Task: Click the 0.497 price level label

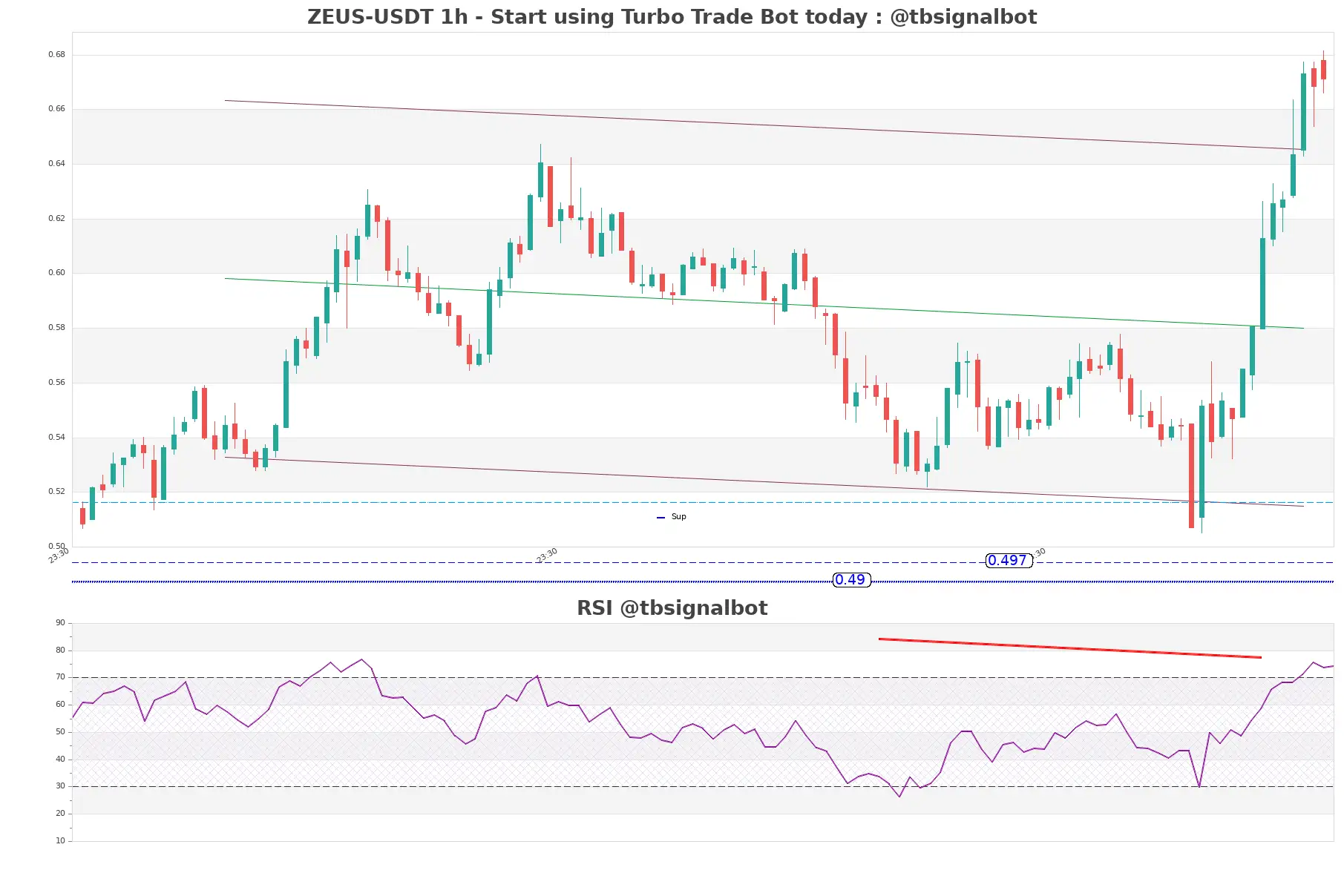Action: pyautogui.click(x=1009, y=561)
